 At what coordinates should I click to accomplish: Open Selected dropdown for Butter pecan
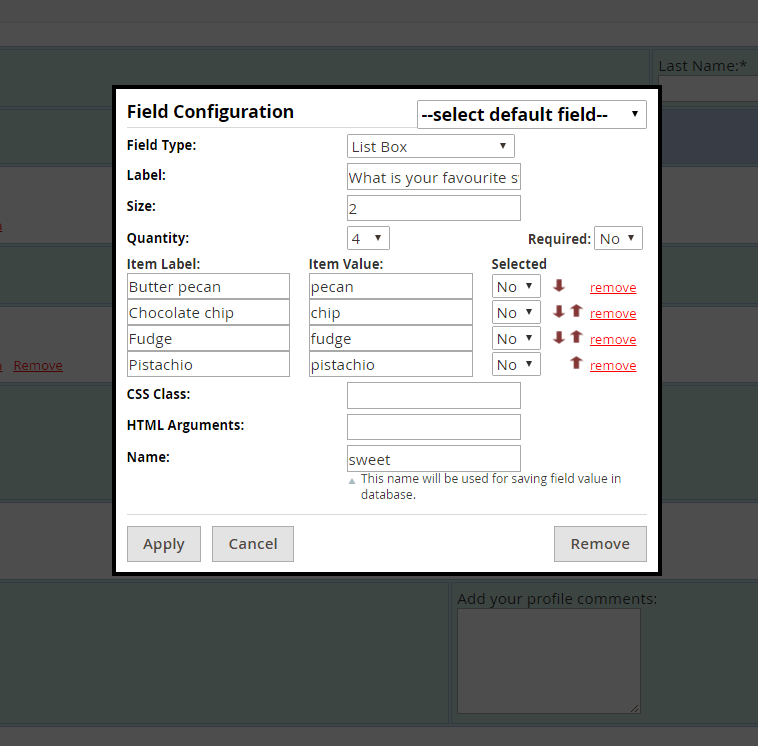click(516, 286)
